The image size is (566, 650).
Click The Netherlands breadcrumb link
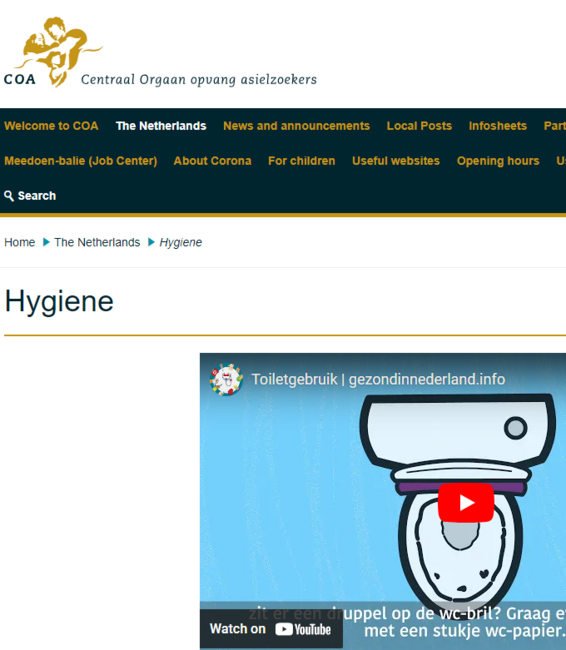[97, 242]
